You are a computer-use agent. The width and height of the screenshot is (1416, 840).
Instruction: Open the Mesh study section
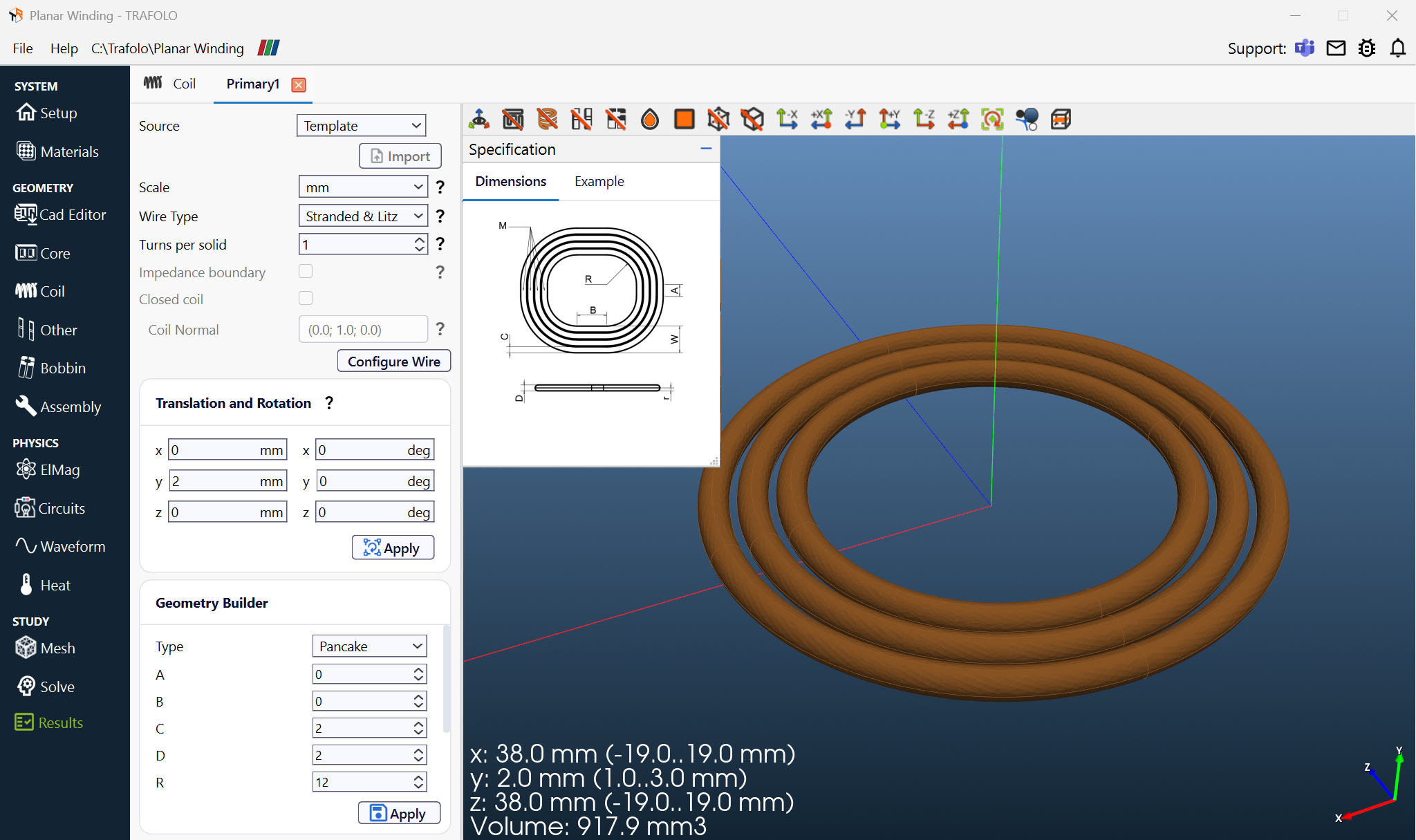[x=46, y=648]
